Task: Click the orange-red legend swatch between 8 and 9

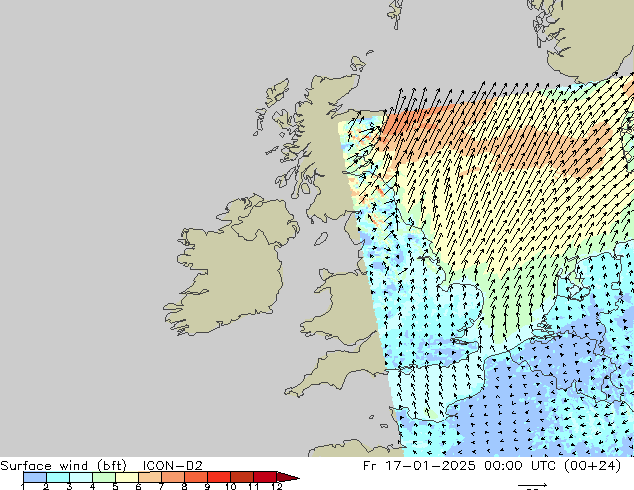Action: 196,477
